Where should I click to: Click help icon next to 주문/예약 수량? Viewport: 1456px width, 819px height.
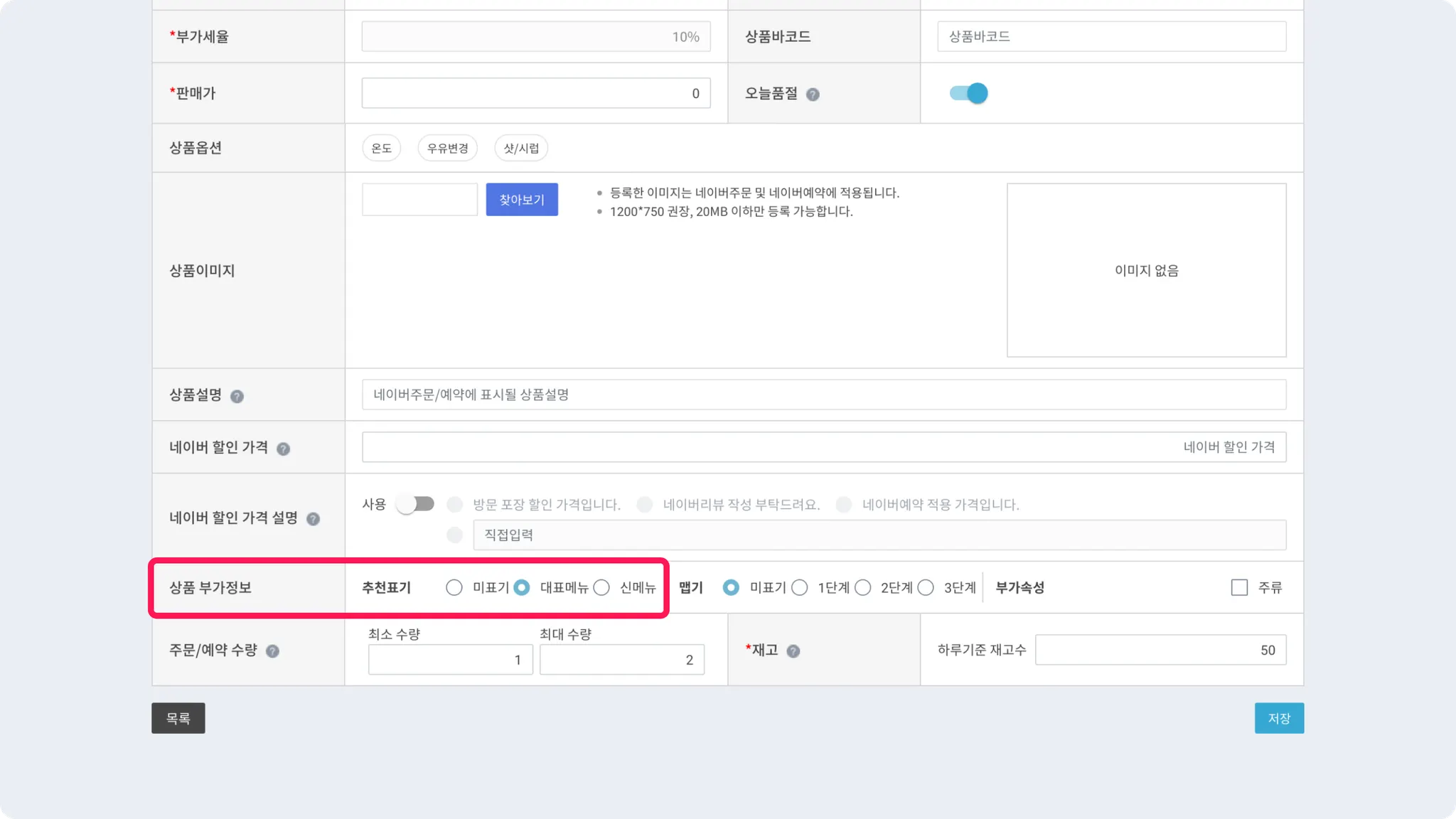pyautogui.click(x=272, y=651)
